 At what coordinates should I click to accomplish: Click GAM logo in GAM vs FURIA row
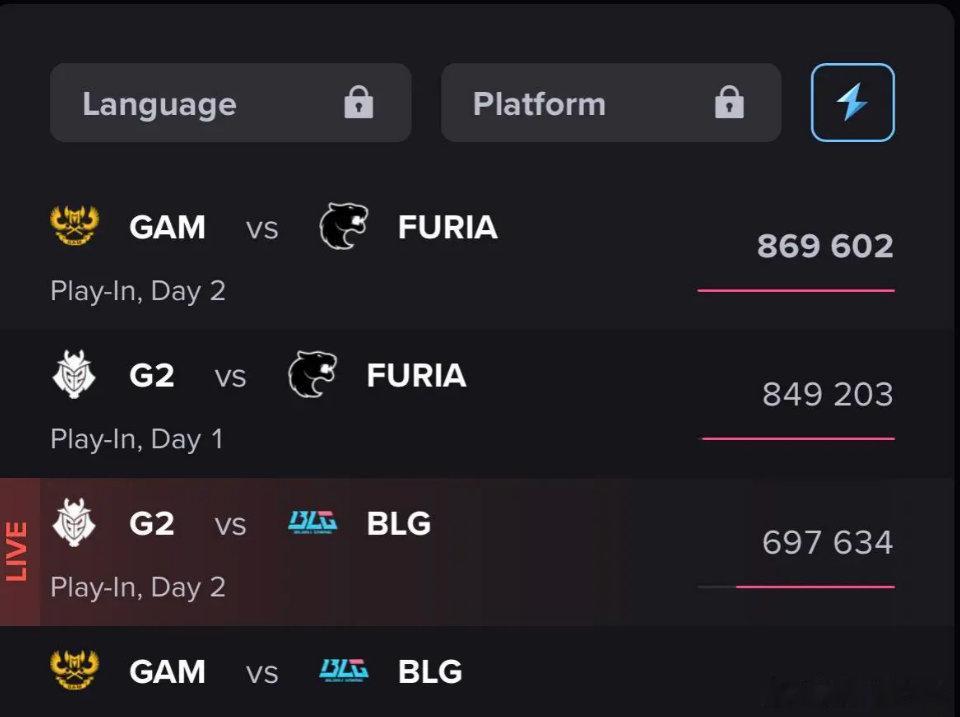pos(75,226)
